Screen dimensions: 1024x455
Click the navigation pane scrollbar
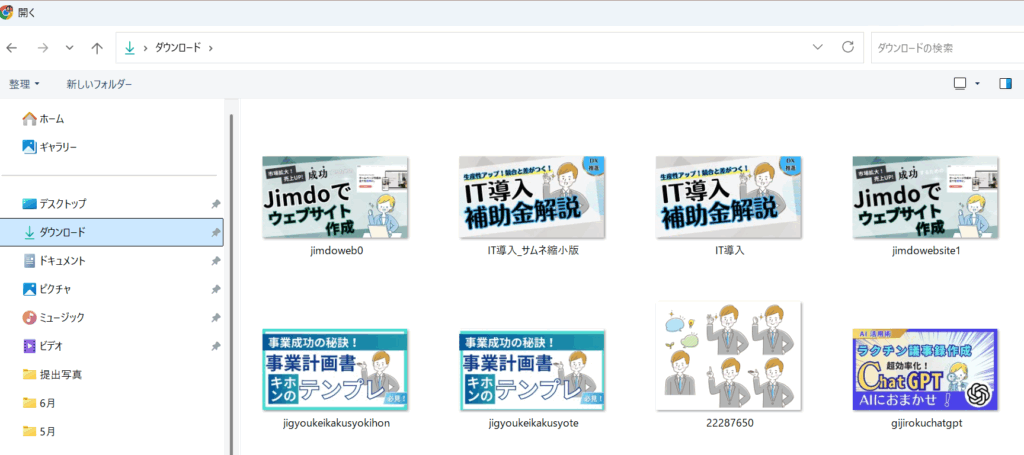tap(231, 284)
